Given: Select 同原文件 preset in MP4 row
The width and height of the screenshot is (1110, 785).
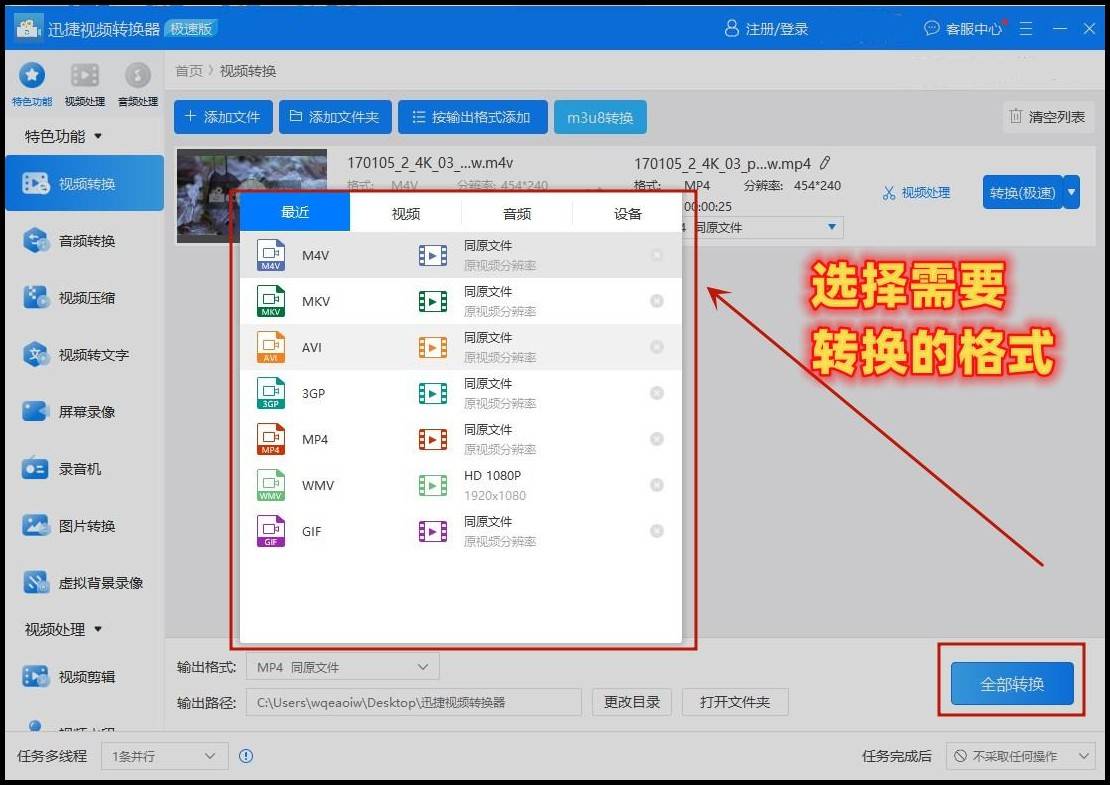Looking at the screenshot, I should click(x=478, y=439).
